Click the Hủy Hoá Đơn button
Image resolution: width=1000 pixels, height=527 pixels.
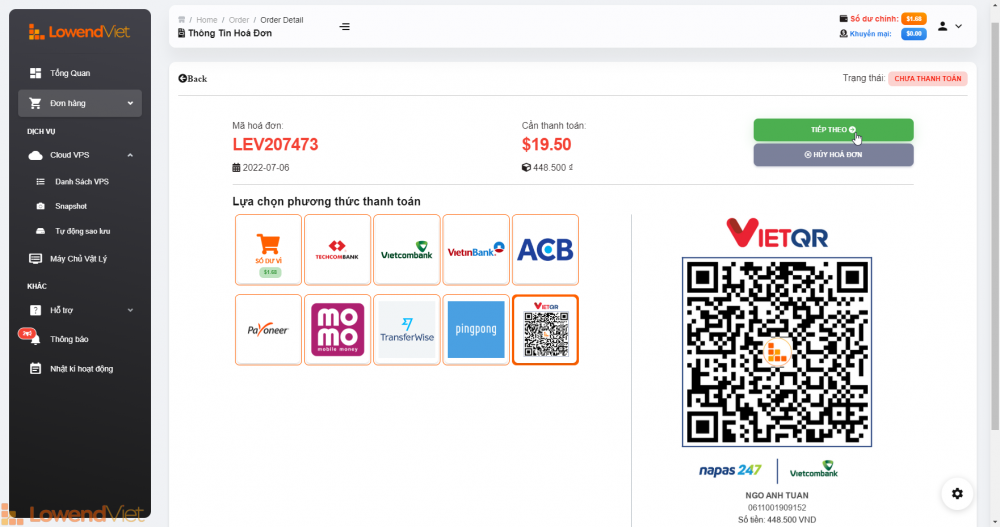pos(833,154)
